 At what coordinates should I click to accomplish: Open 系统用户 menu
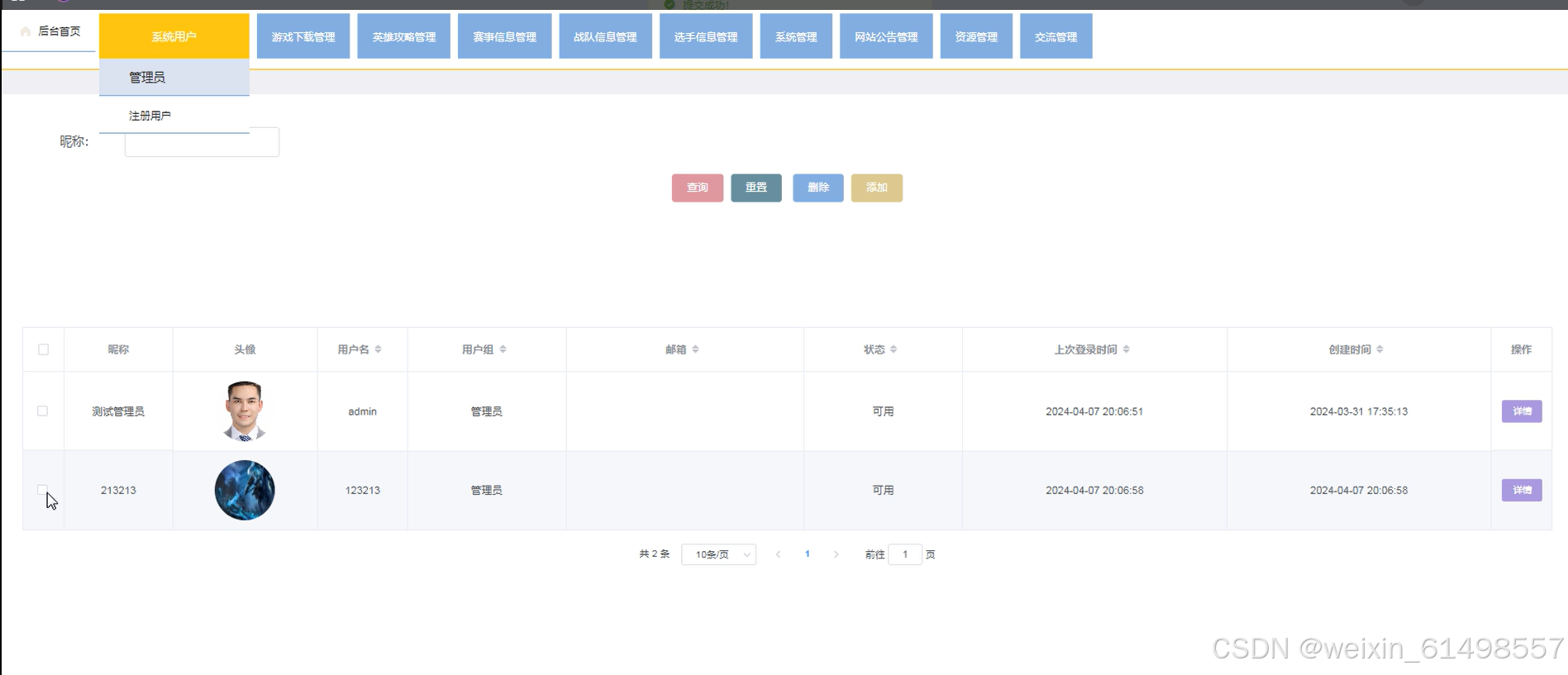coord(174,36)
